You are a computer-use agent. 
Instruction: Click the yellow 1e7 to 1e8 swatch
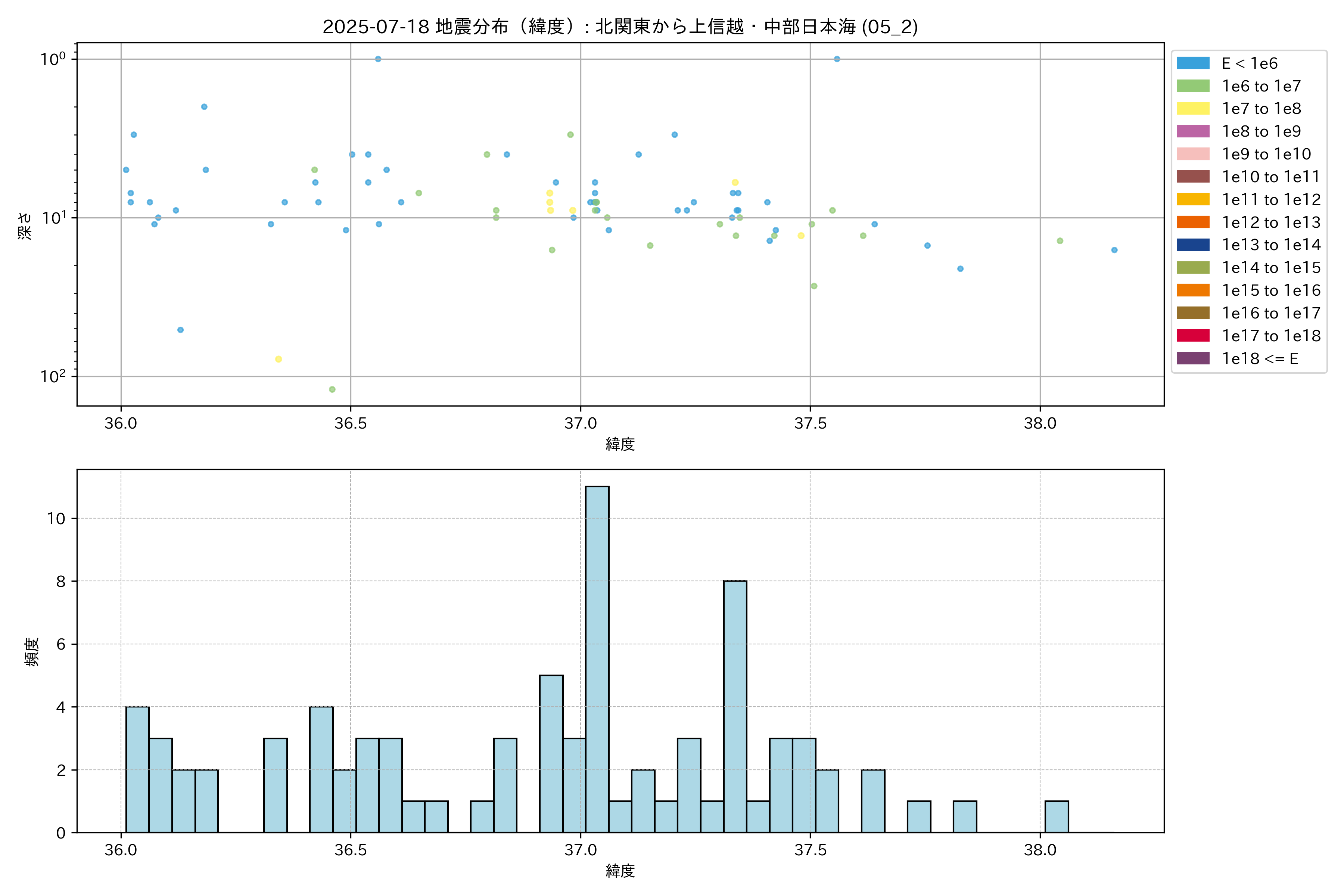pos(1193,109)
